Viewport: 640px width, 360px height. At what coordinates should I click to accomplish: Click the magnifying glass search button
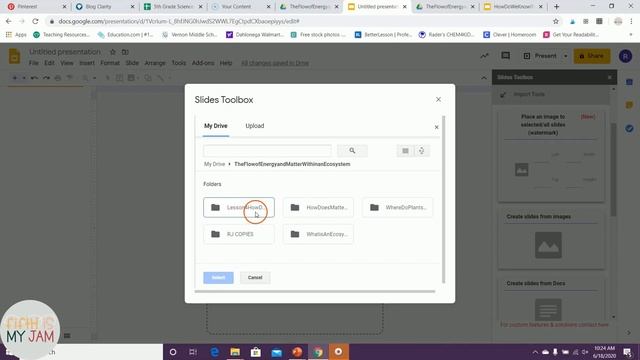[352, 151]
